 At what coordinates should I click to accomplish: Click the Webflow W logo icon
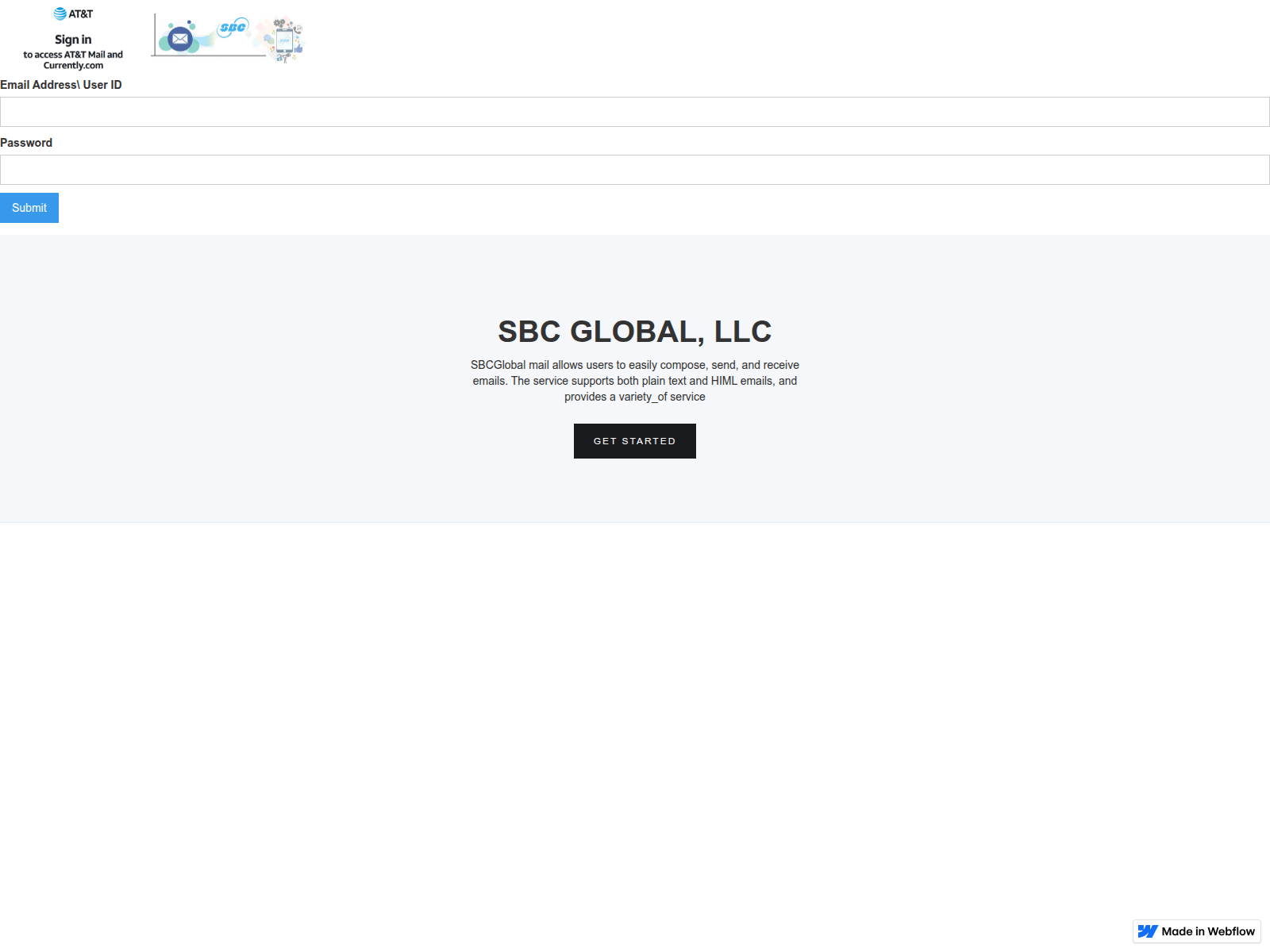point(1148,931)
